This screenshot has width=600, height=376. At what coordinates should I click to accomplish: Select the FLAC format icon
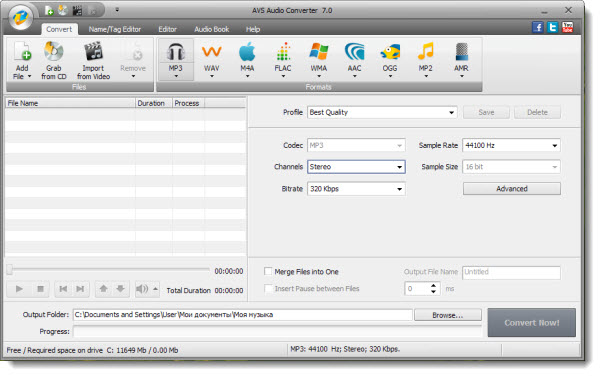283,52
